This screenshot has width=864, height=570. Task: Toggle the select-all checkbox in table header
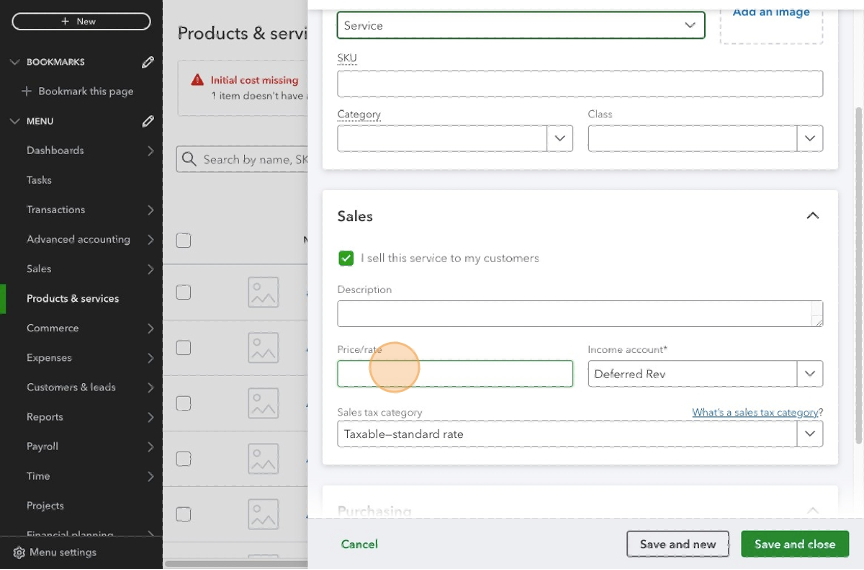(x=183, y=240)
